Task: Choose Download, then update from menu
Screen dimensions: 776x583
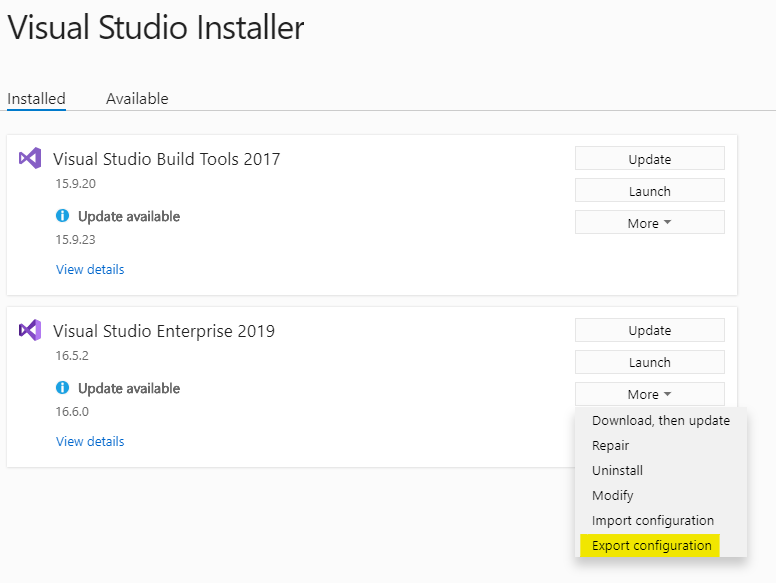Action: pos(661,420)
